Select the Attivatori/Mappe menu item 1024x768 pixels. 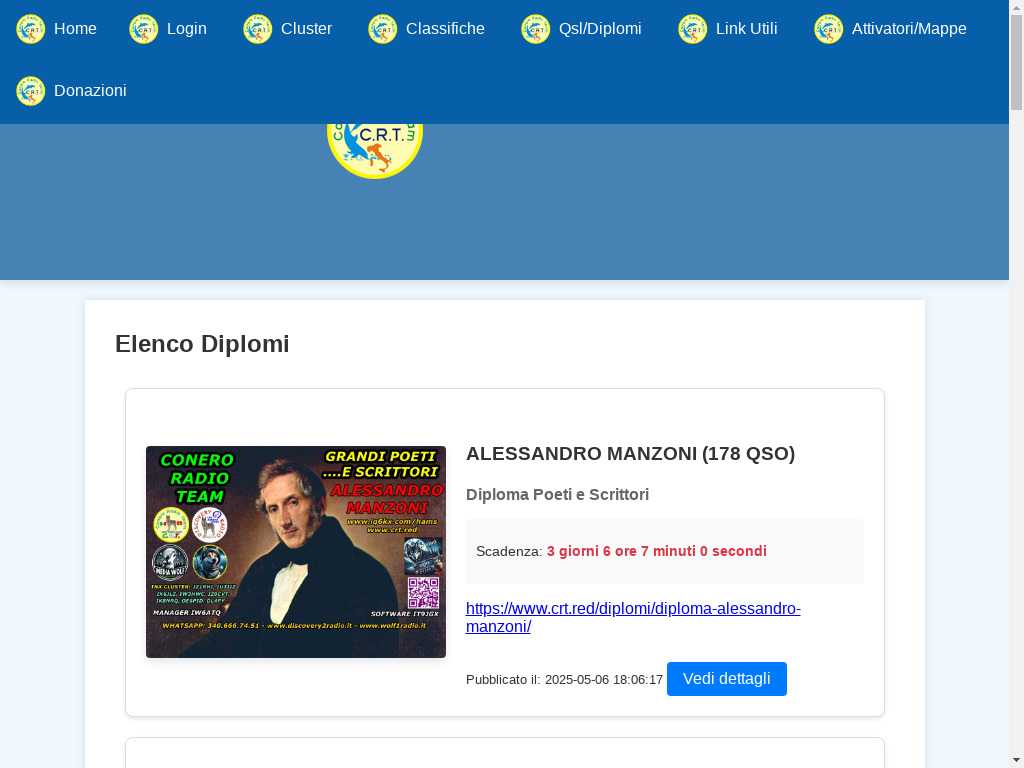tap(909, 29)
